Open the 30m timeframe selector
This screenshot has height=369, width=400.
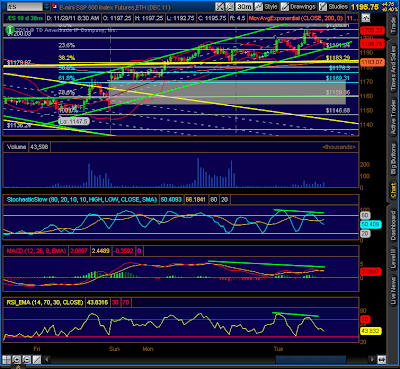click(x=244, y=6)
